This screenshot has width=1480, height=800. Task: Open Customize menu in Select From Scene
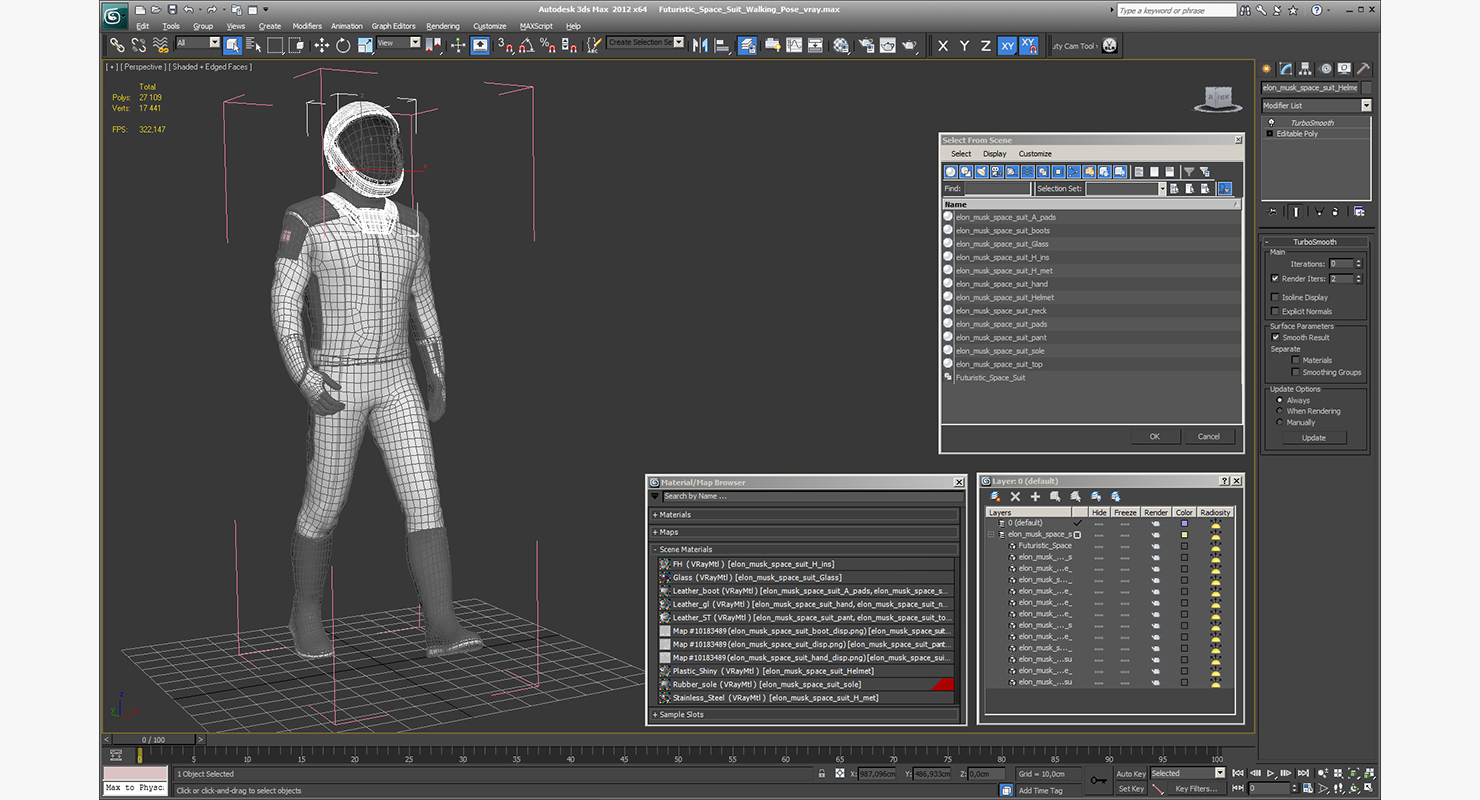click(1035, 154)
